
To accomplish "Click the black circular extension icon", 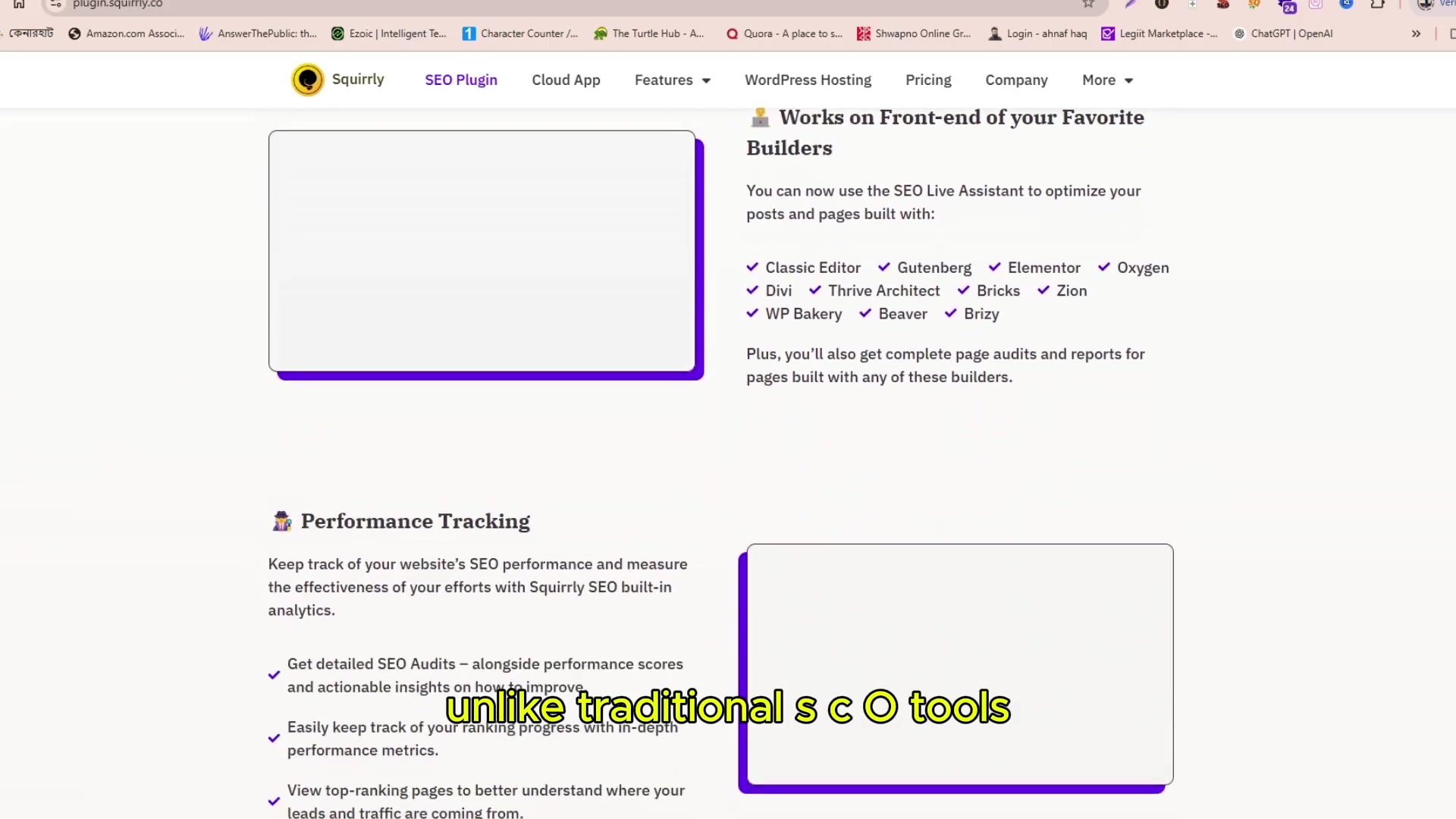I will pyautogui.click(x=1161, y=4).
